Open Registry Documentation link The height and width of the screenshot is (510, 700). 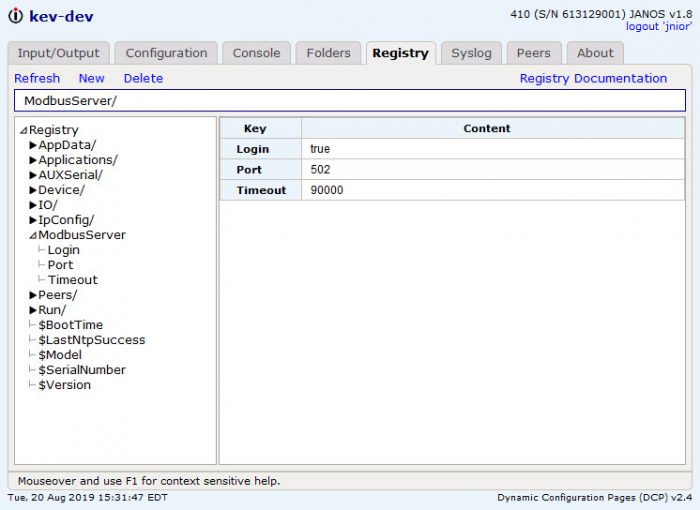tap(593, 79)
